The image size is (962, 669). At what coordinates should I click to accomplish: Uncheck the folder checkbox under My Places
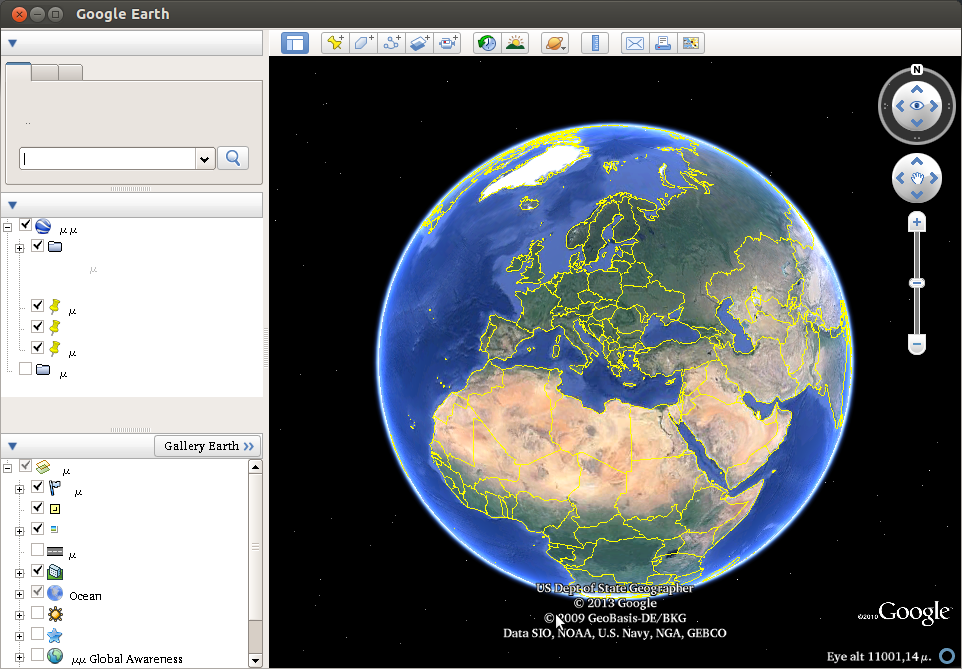[37, 246]
